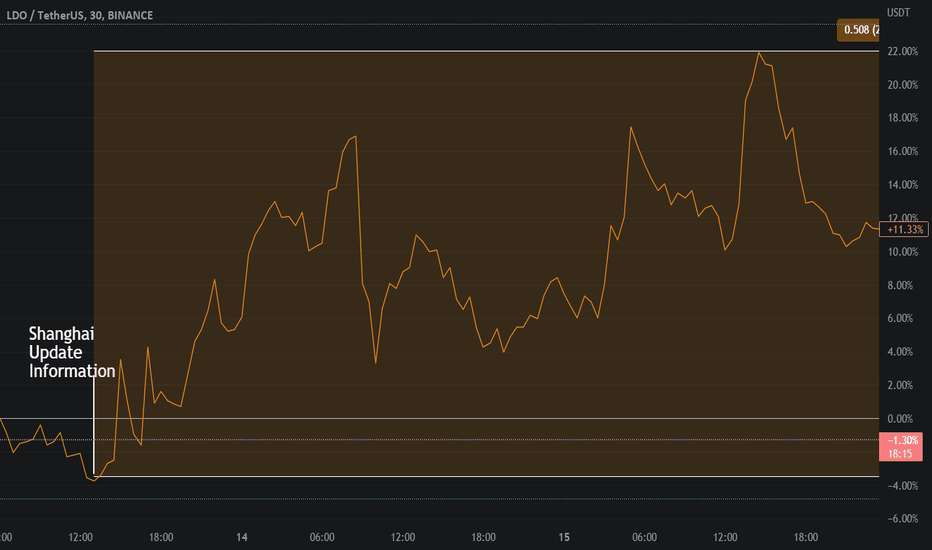
Task: Click the LDO / TetherUS symbol title
Action: click(80, 15)
